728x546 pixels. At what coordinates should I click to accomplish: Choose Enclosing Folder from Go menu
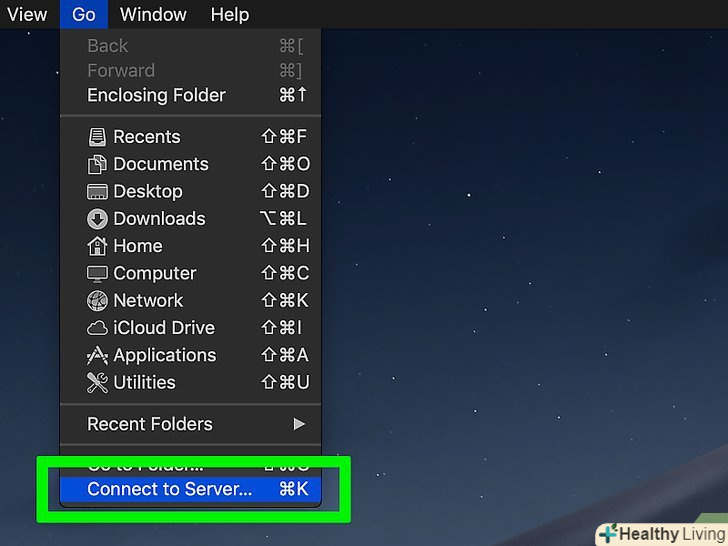pyautogui.click(x=190, y=95)
